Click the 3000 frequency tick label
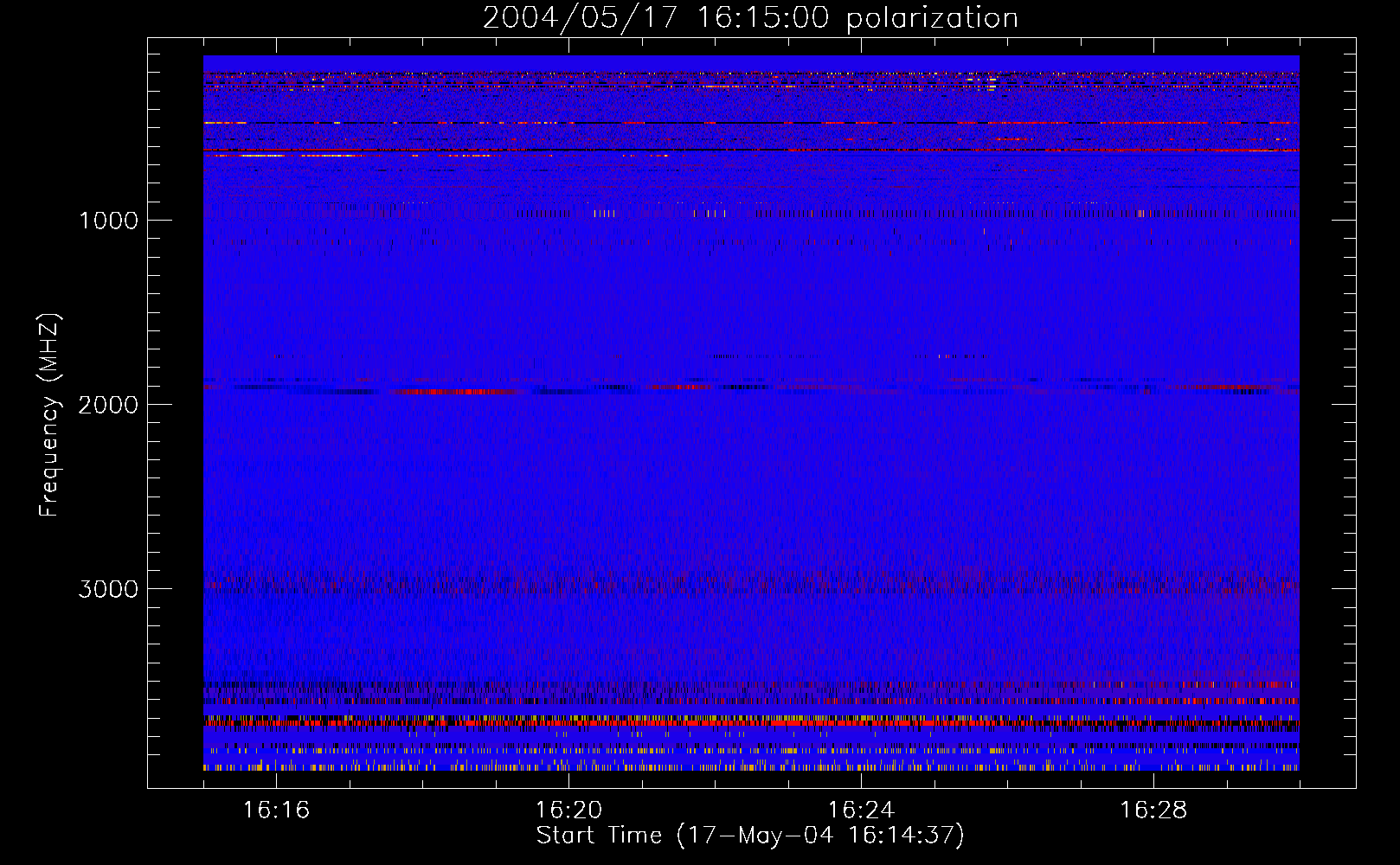 108,589
